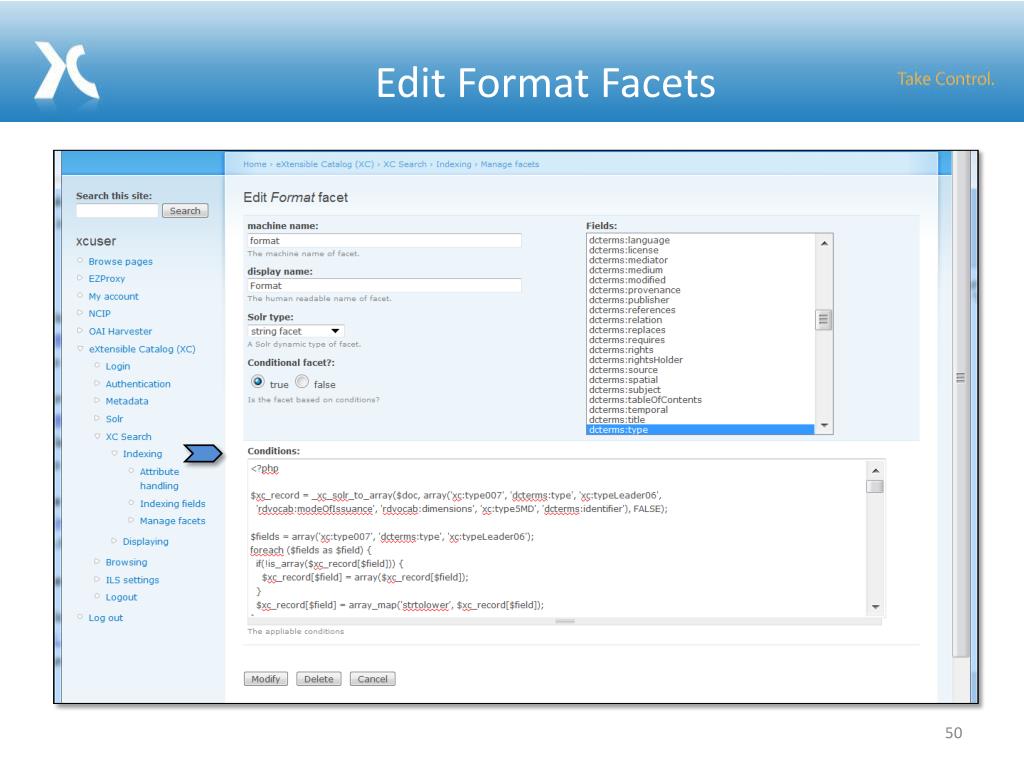The width and height of the screenshot is (1024, 768).
Task: Select dcterms:modified field
Action: tap(627, 280)
